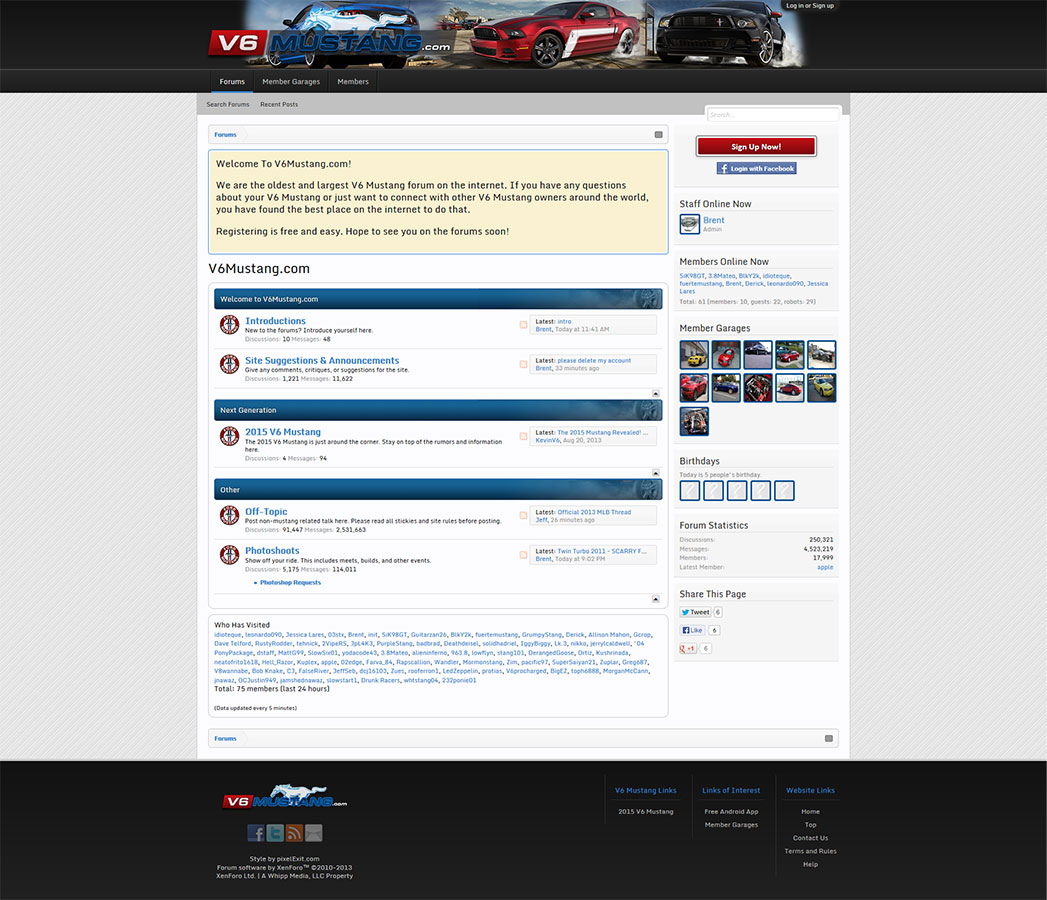Click 'Contact Us' in footer Website Links
This screenshot has height=900, width=1047.
click(810, 838)
